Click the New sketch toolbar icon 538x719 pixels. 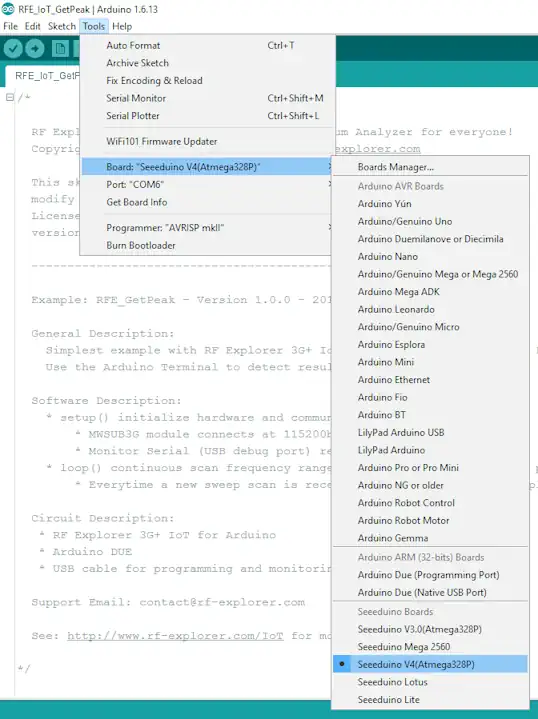[60, 49]
